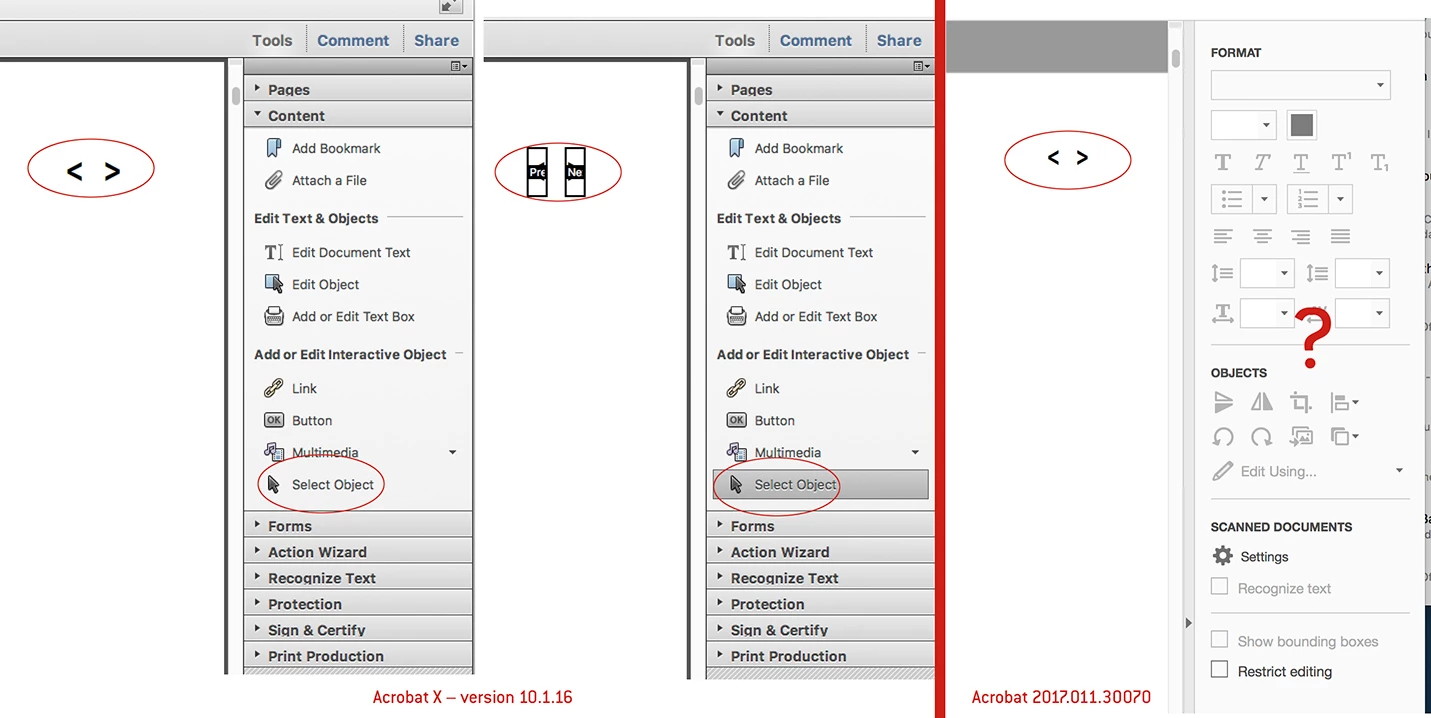Choose the Button tool in the middle Acrobat X panel
Image resolution: width=1431 pixels, height=718 pixels.
(760, 420)
